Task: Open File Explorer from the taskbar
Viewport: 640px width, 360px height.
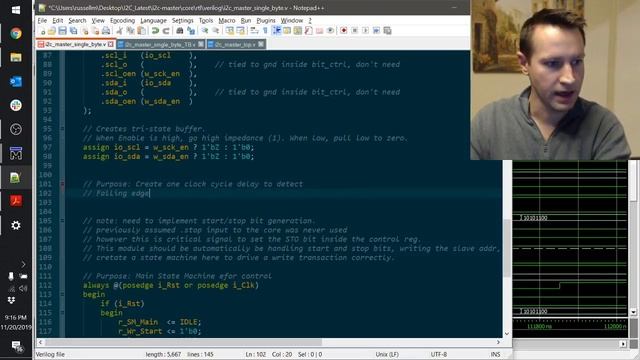Action: [16, 58]
